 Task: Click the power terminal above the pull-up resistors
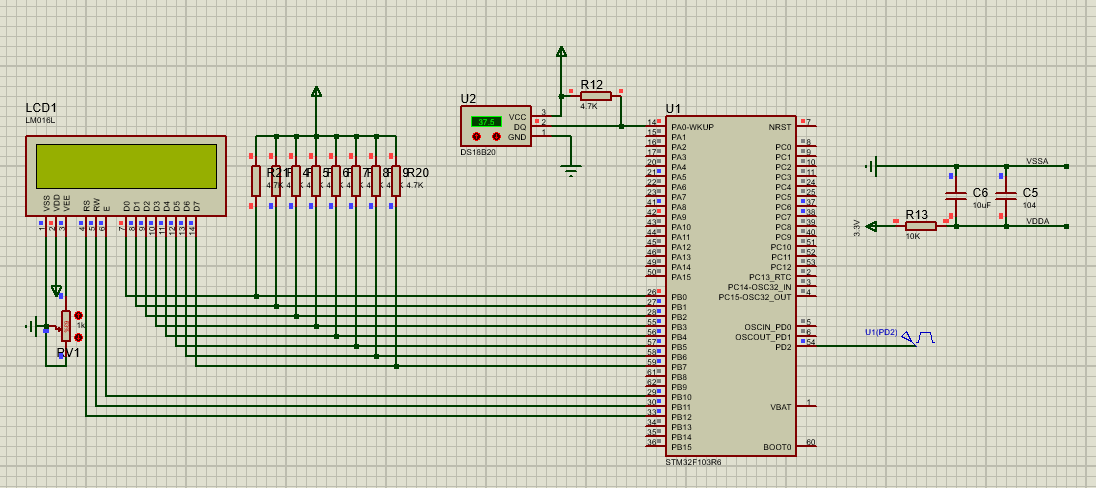(x=316, y=92)
